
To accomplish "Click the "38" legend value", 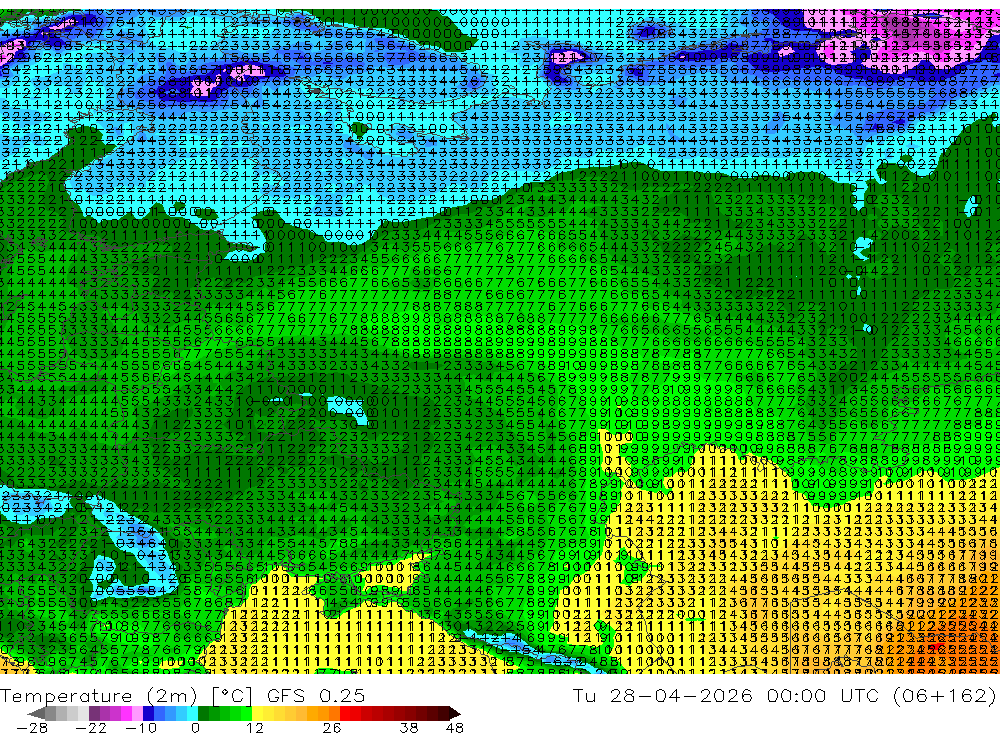I will 409,728.
